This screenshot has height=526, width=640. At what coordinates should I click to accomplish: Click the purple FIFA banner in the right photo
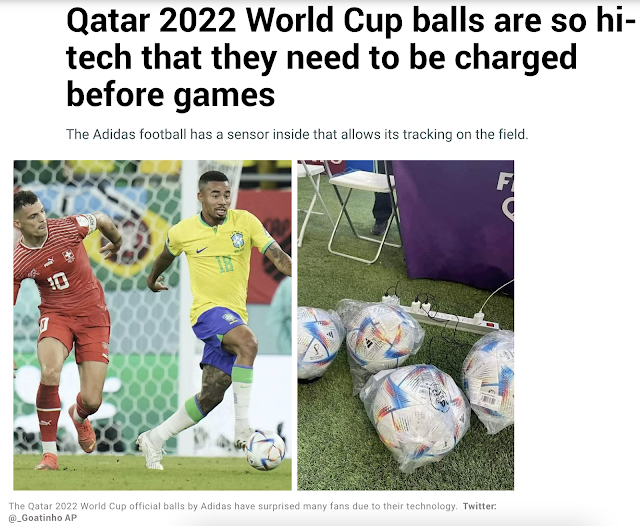pos(454,226)
